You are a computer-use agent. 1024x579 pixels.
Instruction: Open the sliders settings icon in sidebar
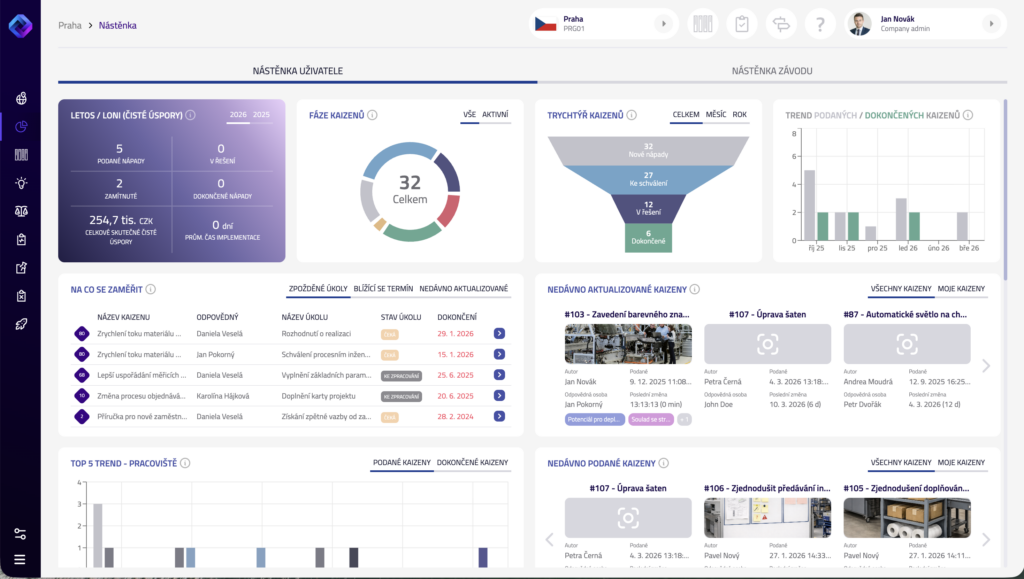20,534
